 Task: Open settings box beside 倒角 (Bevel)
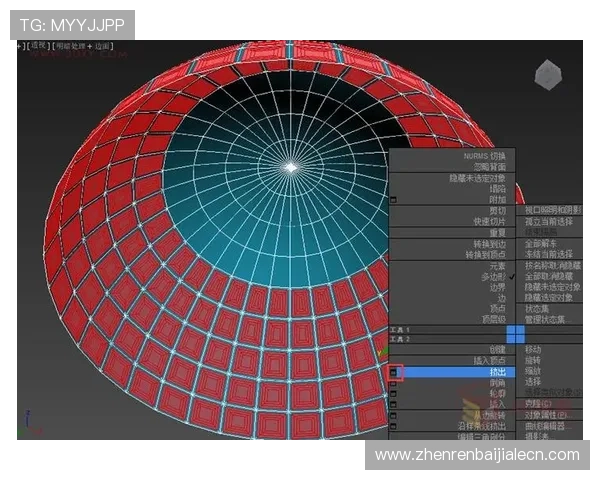pyautogui.click(x=395, y=382)
